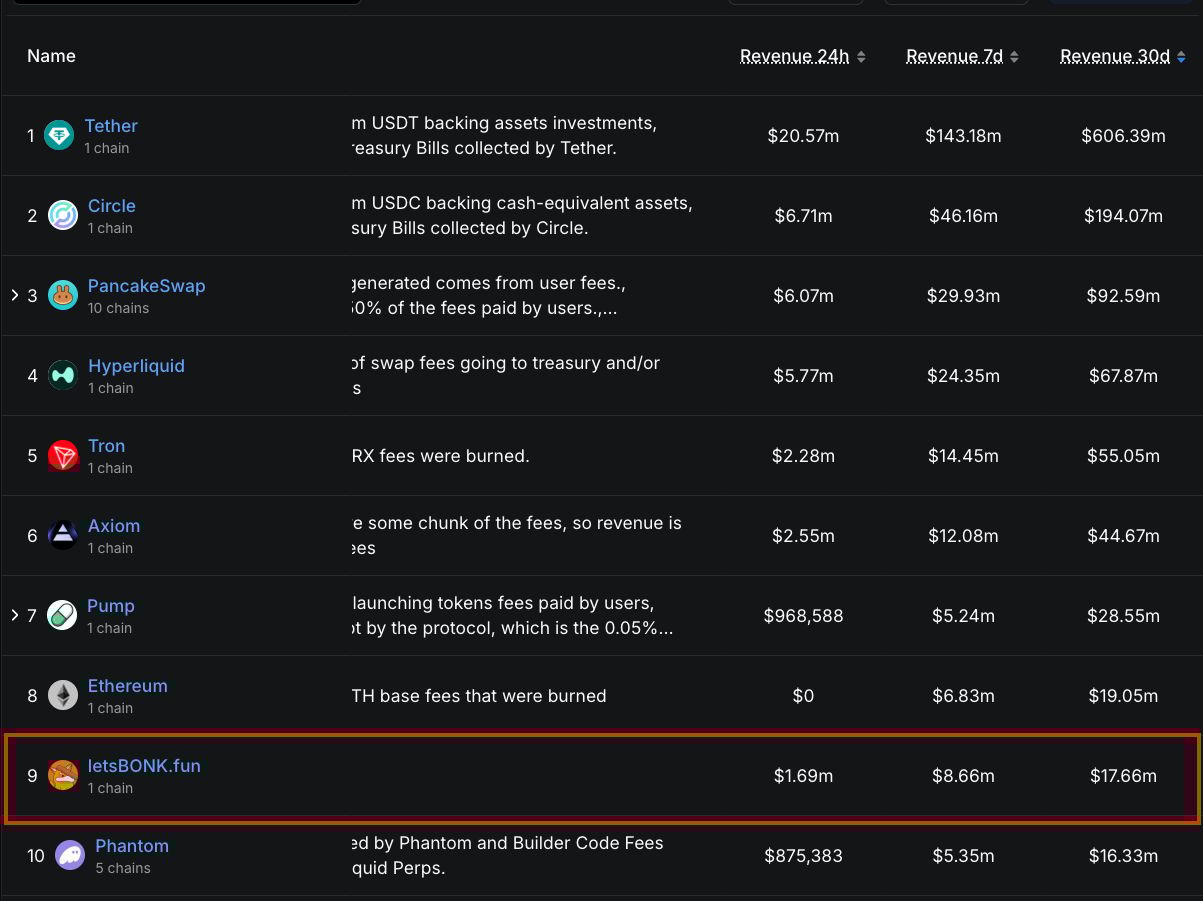Click Phantom's 30d revenue $16.33m
Screen dimensions: 1203x901
(1123, 856)
